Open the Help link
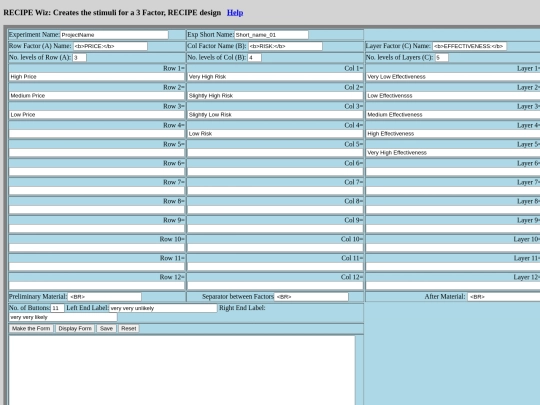The height and width of the screenshot is (405, 540). point(235,13)
